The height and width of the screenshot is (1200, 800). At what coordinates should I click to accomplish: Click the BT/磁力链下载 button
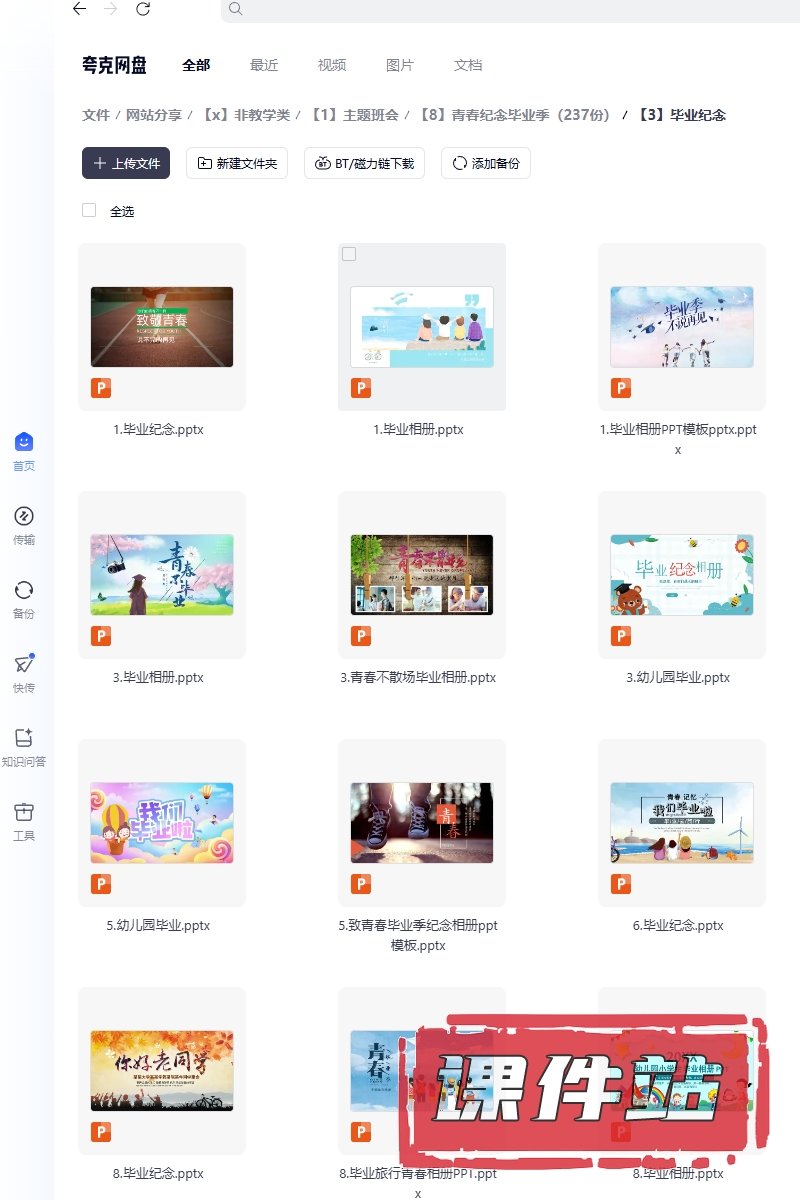tap(365, 163)
